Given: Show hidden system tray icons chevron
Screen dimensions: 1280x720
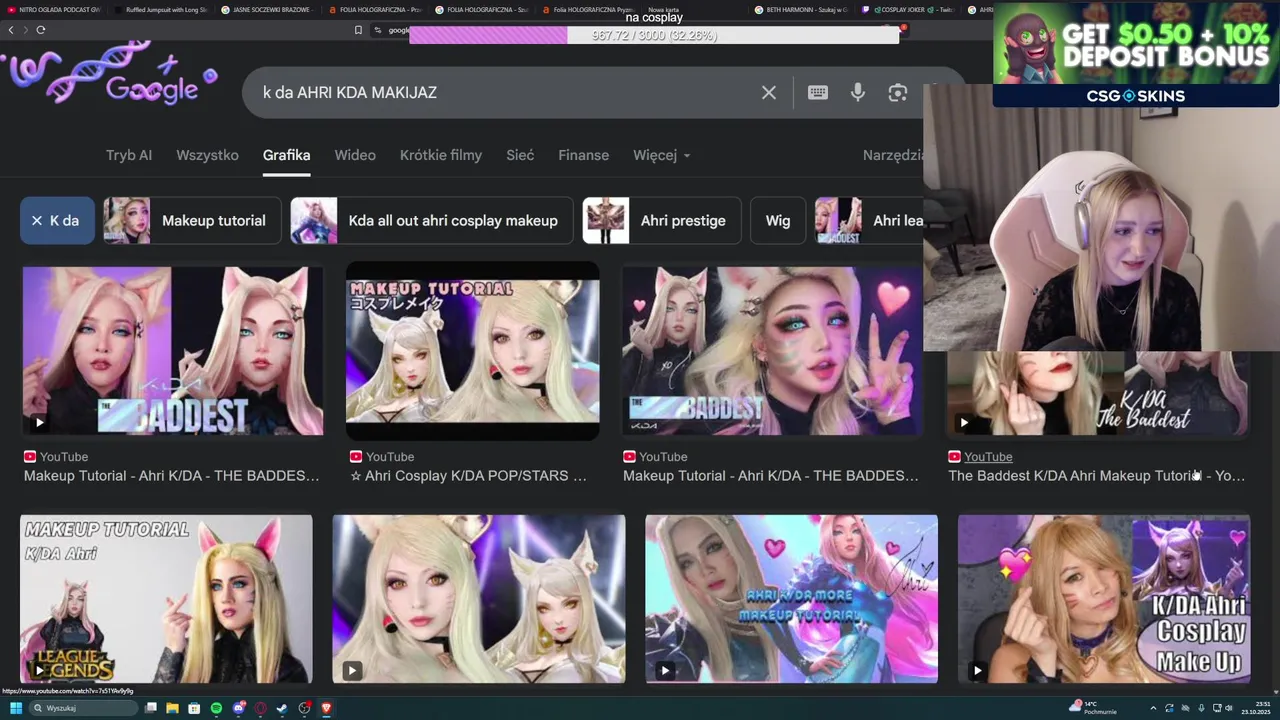Looking at the screenshot, I should click(x=1153, y=708).
